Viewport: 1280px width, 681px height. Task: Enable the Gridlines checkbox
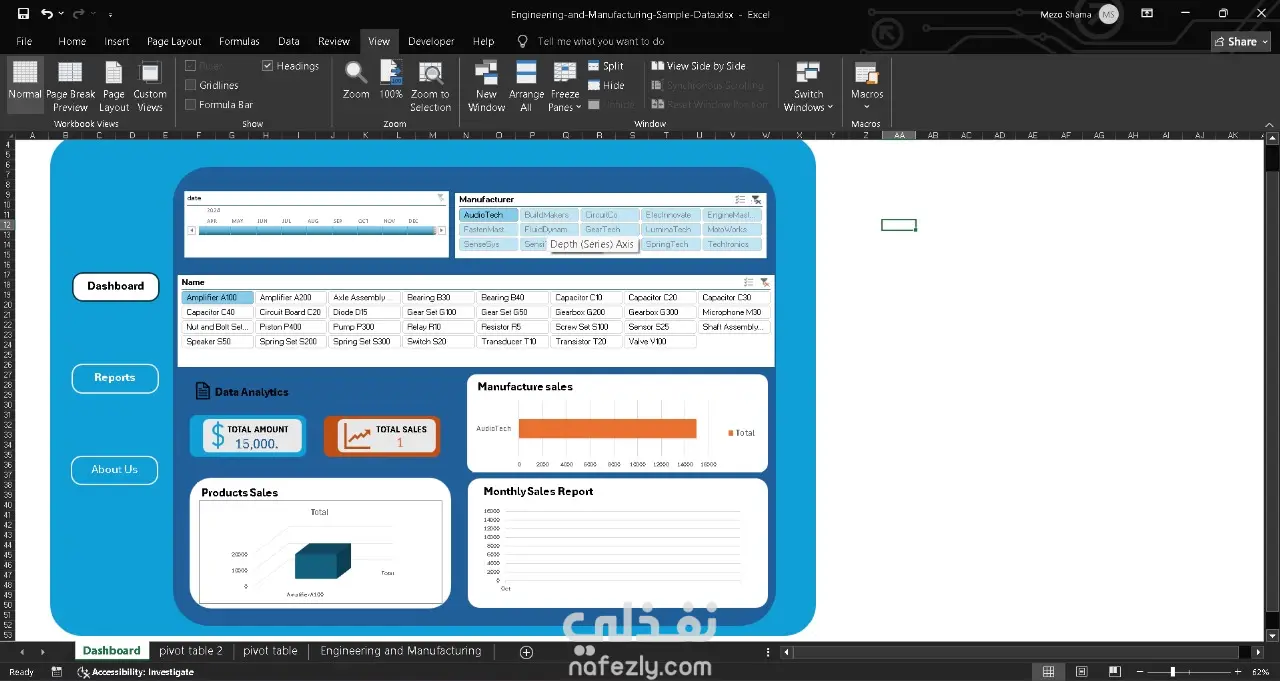pyautogui.click(x=191, y=85)
